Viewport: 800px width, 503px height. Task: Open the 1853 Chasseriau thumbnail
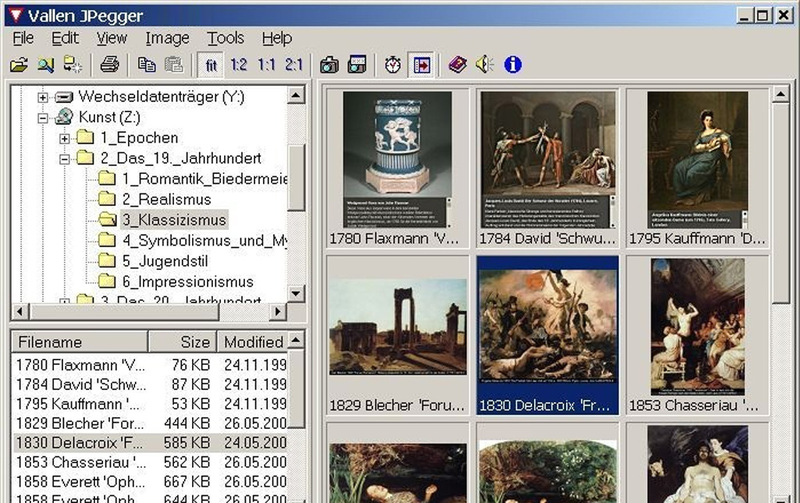(x=697, y=335)
